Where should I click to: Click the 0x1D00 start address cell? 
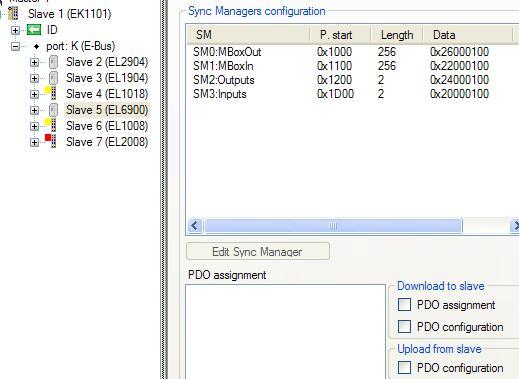point(335,94)
